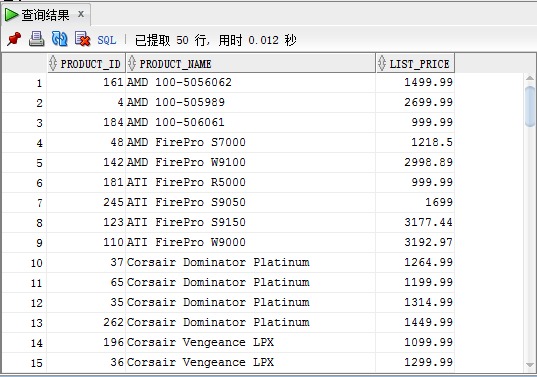Viewport: 537px width, 377px height.
Task: Click the PRODUCT_NAME column header
Action: click(x=251, y=63)
